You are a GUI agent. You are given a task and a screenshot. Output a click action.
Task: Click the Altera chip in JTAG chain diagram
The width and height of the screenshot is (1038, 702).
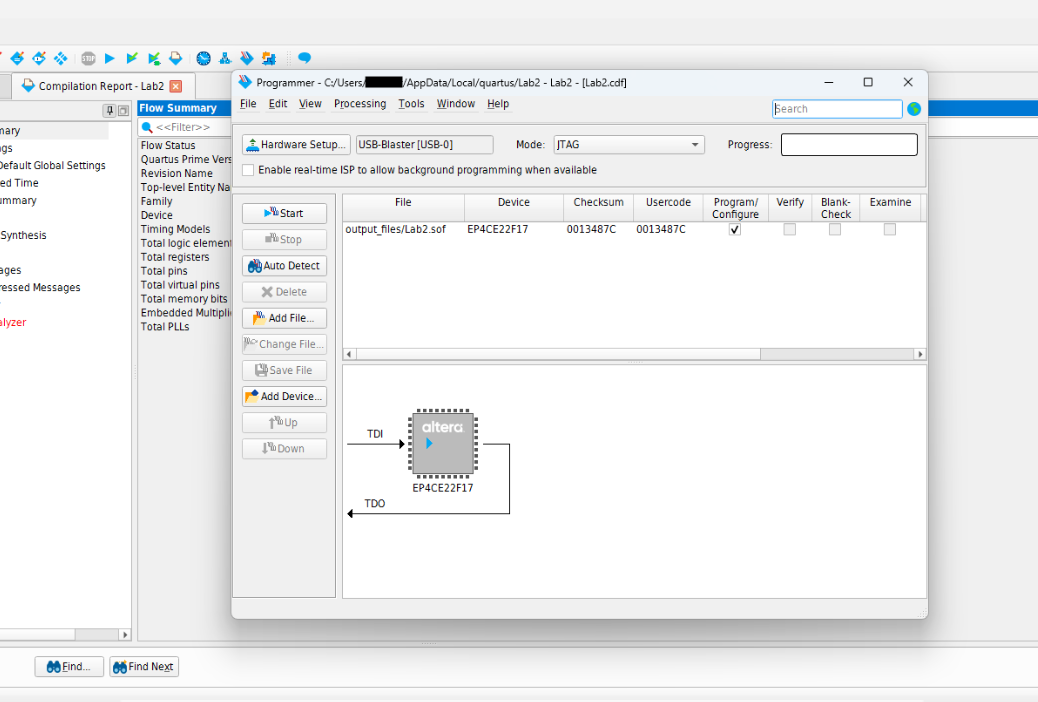coord(443,443)
